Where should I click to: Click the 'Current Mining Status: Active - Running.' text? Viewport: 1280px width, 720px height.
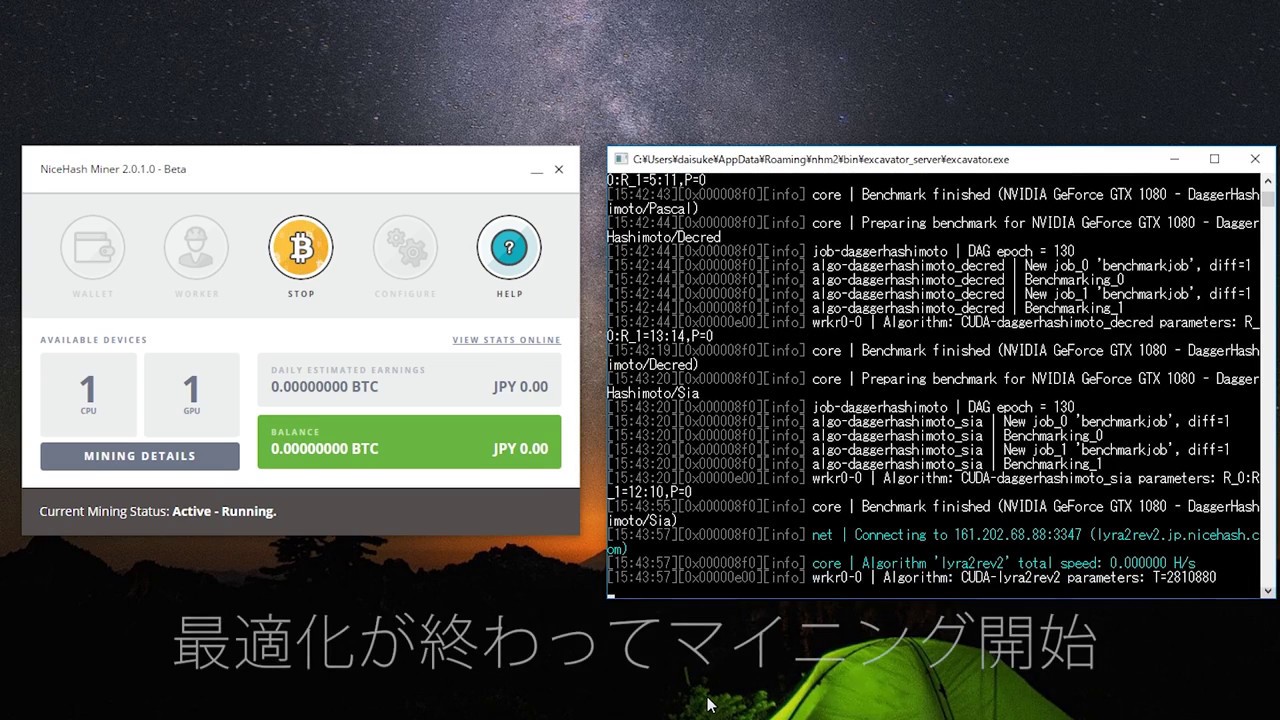(x=158, y=511)
